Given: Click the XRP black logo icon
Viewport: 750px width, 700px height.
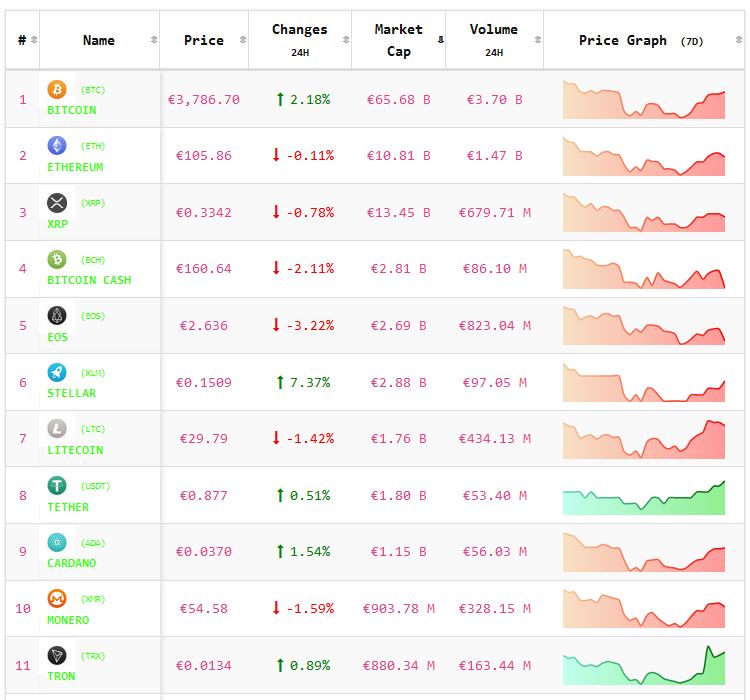Looking at the screenshot, I should pos(57,203).
